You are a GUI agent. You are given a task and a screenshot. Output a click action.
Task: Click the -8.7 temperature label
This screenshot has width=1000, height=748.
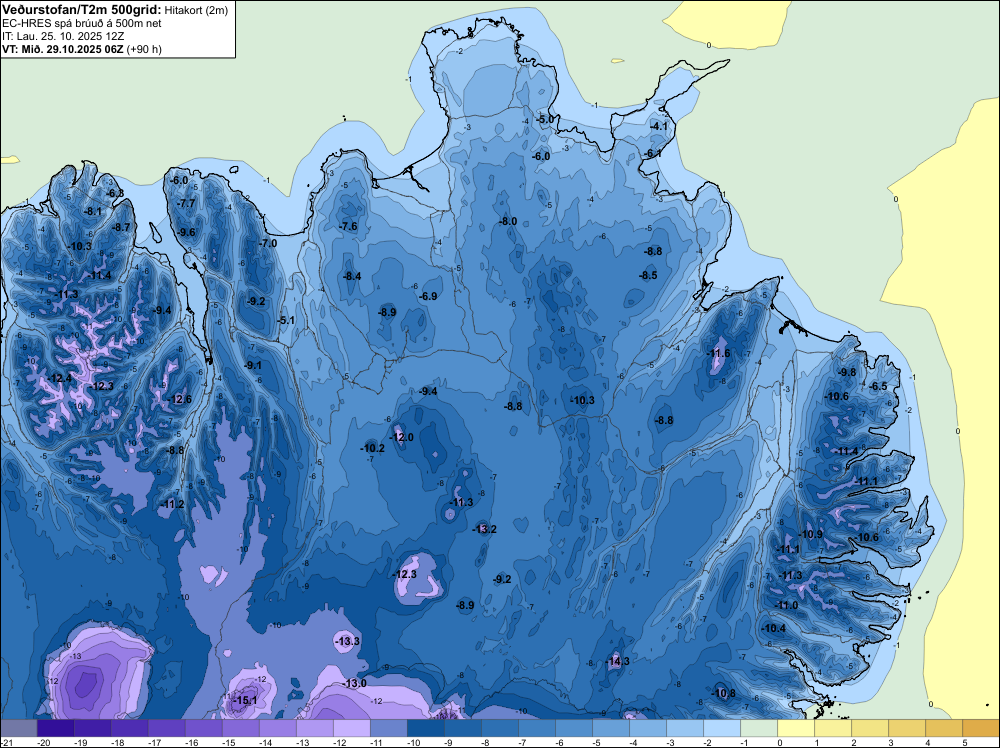[121, 227]
